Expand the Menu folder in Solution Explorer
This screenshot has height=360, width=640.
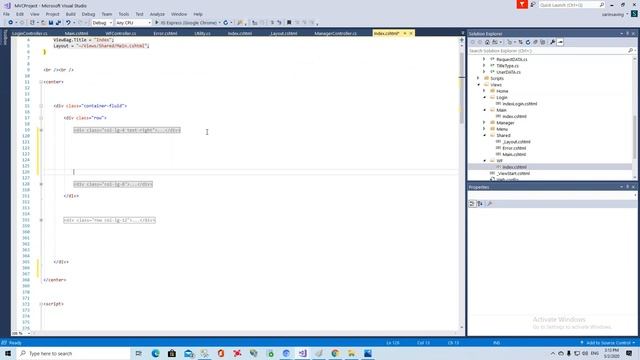click(x=485, y=129)
